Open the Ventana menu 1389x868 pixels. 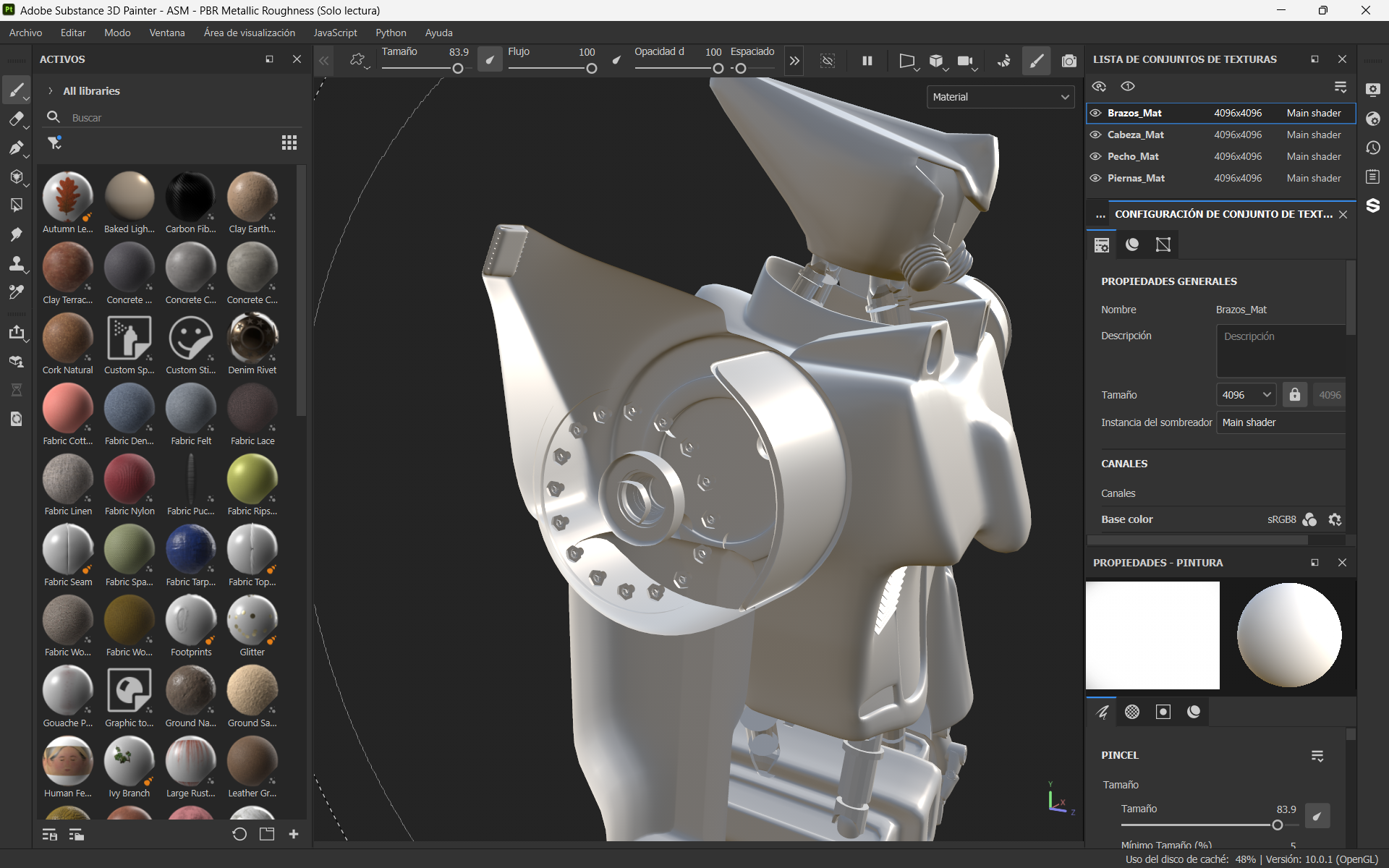pos(167,33)
